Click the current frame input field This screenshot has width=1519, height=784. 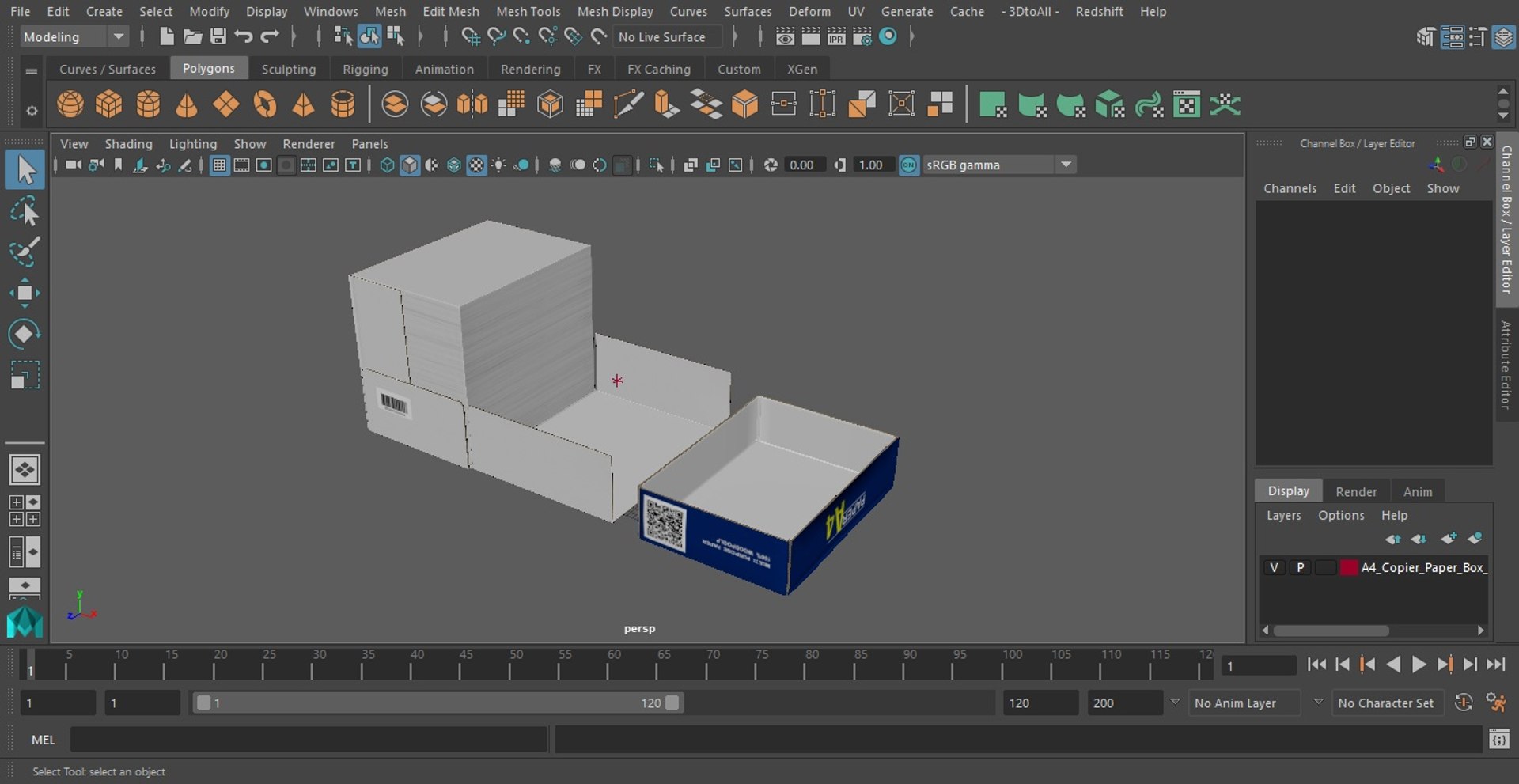coord(1258,665)
